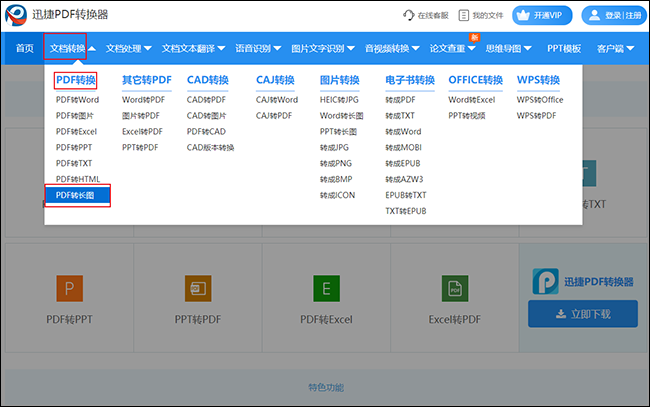Choose WPS转Office menu entry

540,100
